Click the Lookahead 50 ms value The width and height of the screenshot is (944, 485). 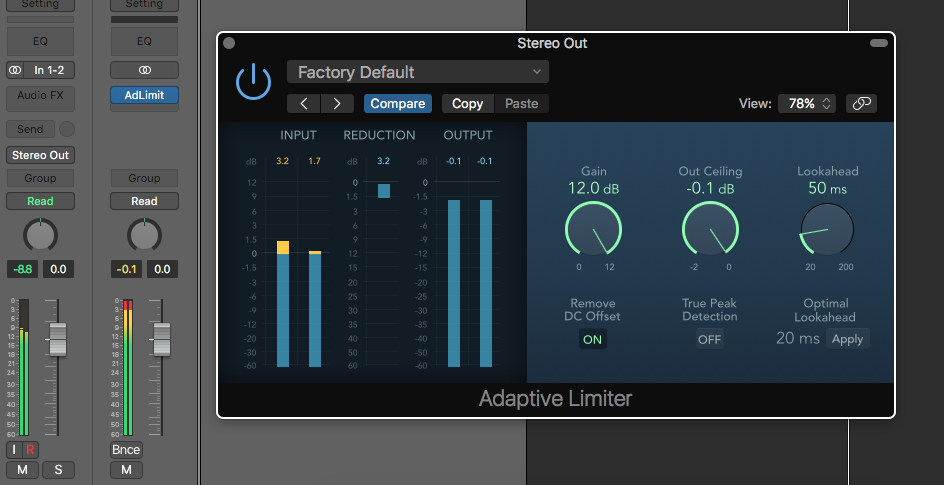pos(827,188)
